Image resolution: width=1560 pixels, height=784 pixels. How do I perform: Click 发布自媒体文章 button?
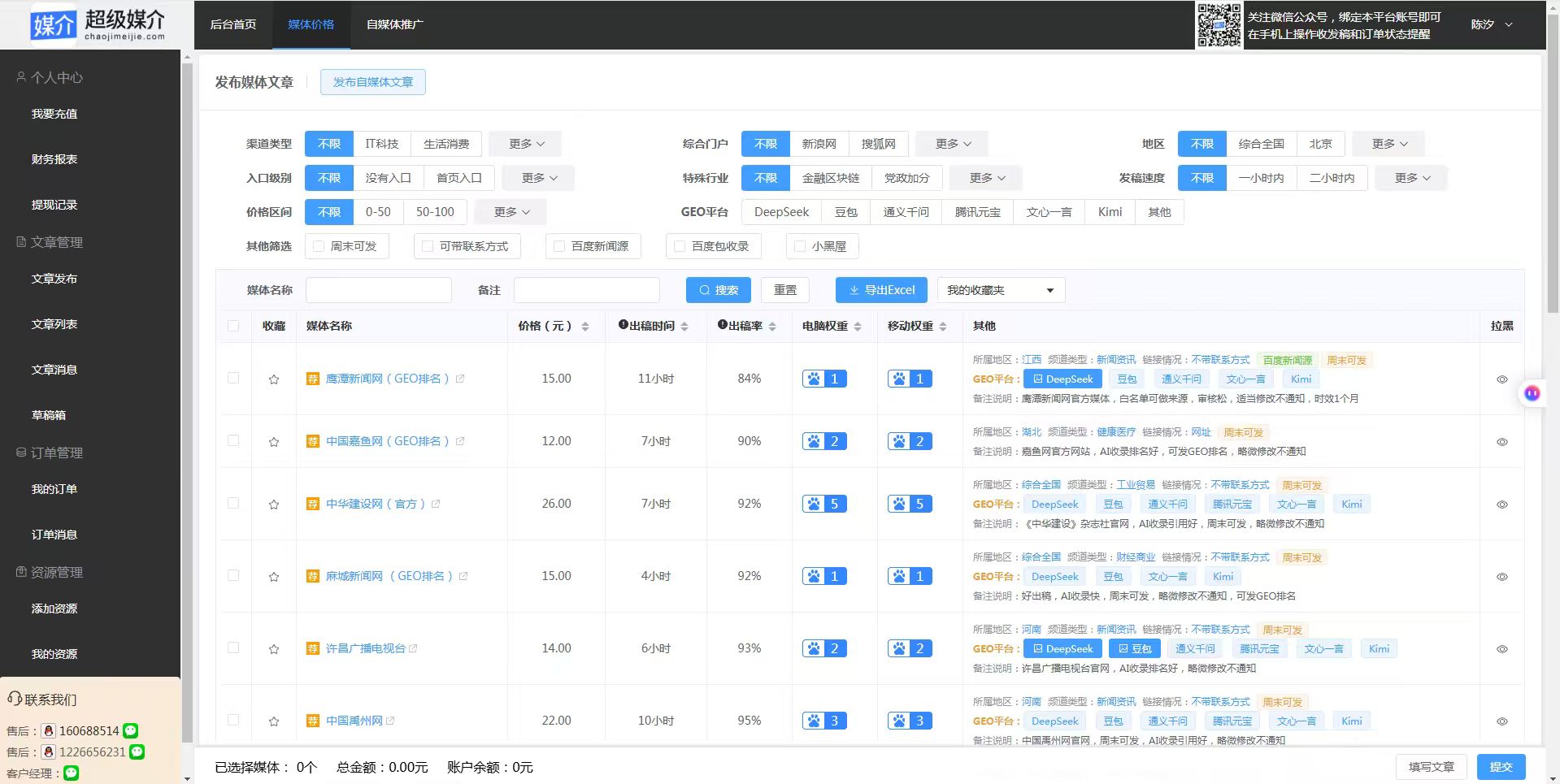tap(373, 82)
